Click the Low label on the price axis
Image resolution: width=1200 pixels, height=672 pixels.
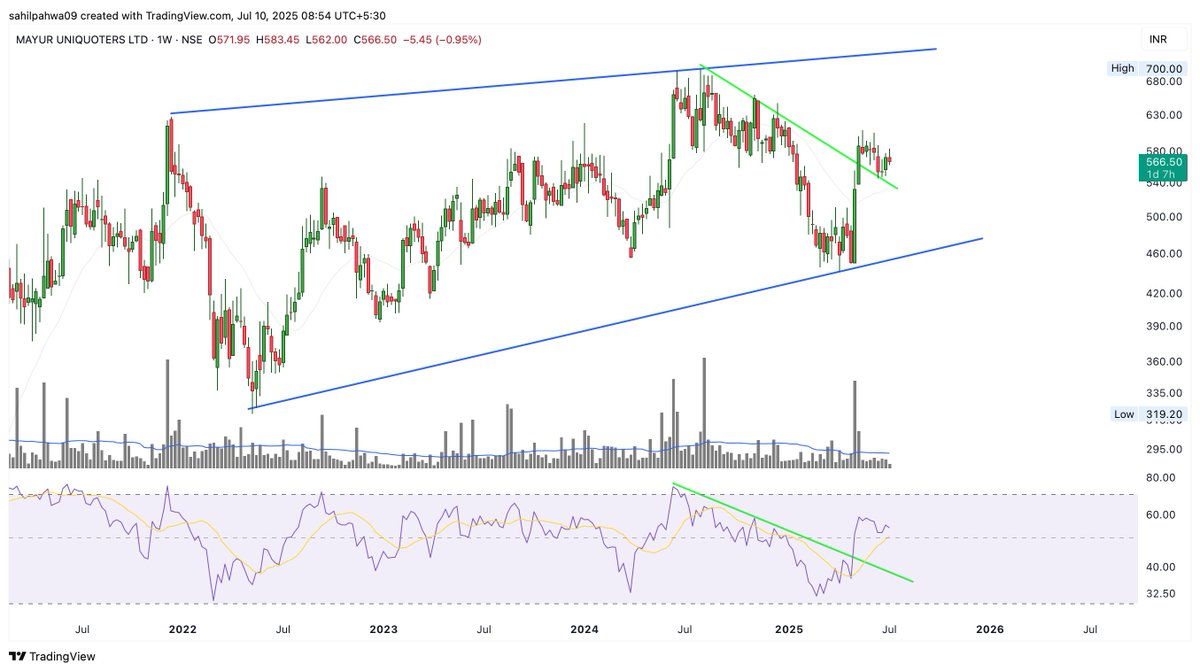[x=1122, y=413]
